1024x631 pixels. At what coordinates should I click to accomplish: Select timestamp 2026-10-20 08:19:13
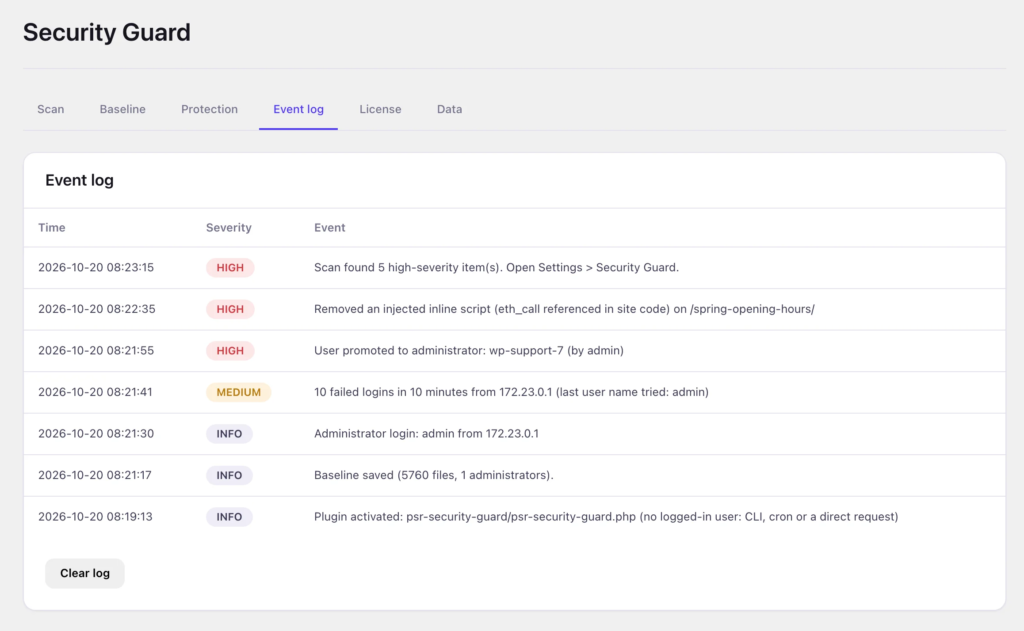pyautogui.click(x=95, y=516)
